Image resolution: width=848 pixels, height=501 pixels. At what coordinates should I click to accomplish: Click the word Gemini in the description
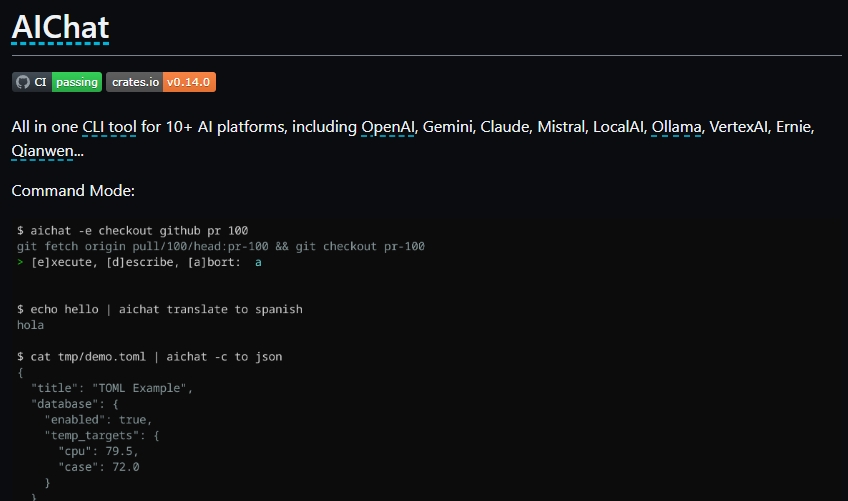[446, 127]
